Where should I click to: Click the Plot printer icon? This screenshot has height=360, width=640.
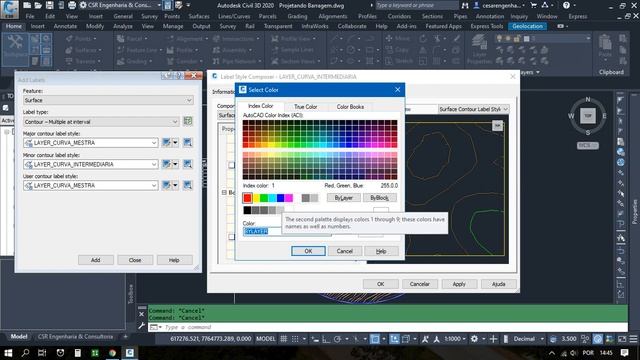tap(72, 5)
